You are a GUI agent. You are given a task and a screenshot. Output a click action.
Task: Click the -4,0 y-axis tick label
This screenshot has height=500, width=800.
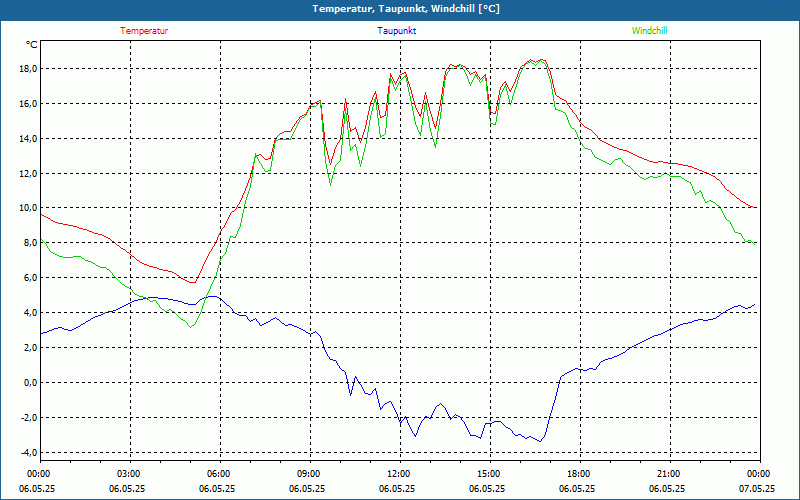click(x=28, y=452)
